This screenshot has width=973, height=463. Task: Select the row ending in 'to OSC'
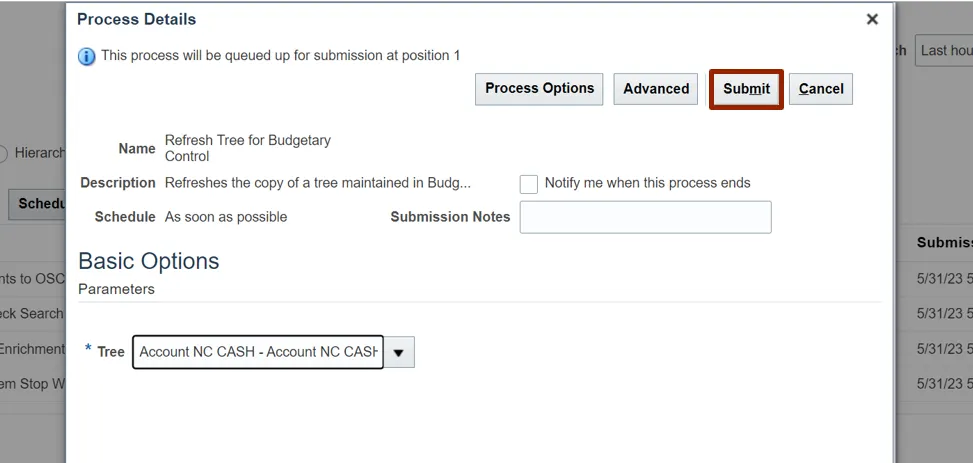point(33,279)
